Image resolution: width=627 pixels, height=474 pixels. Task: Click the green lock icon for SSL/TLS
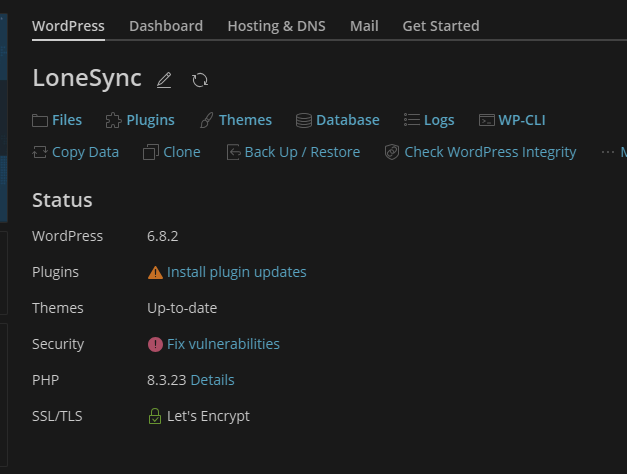[155, 416]
